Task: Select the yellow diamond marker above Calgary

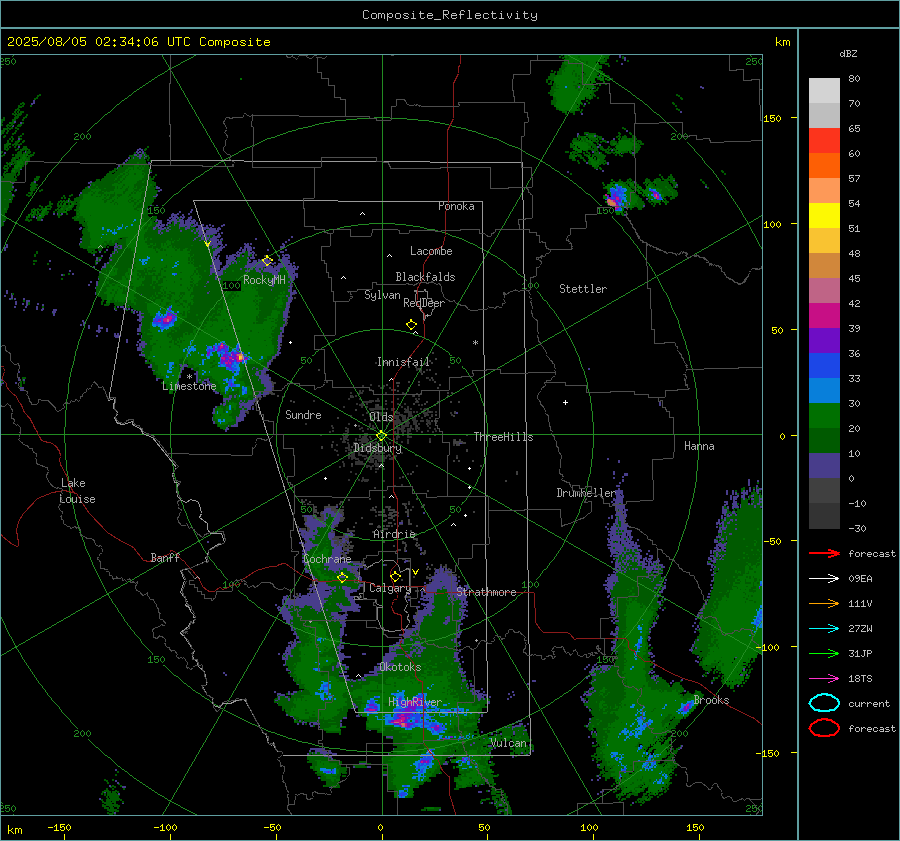Action: coord(395,576)
